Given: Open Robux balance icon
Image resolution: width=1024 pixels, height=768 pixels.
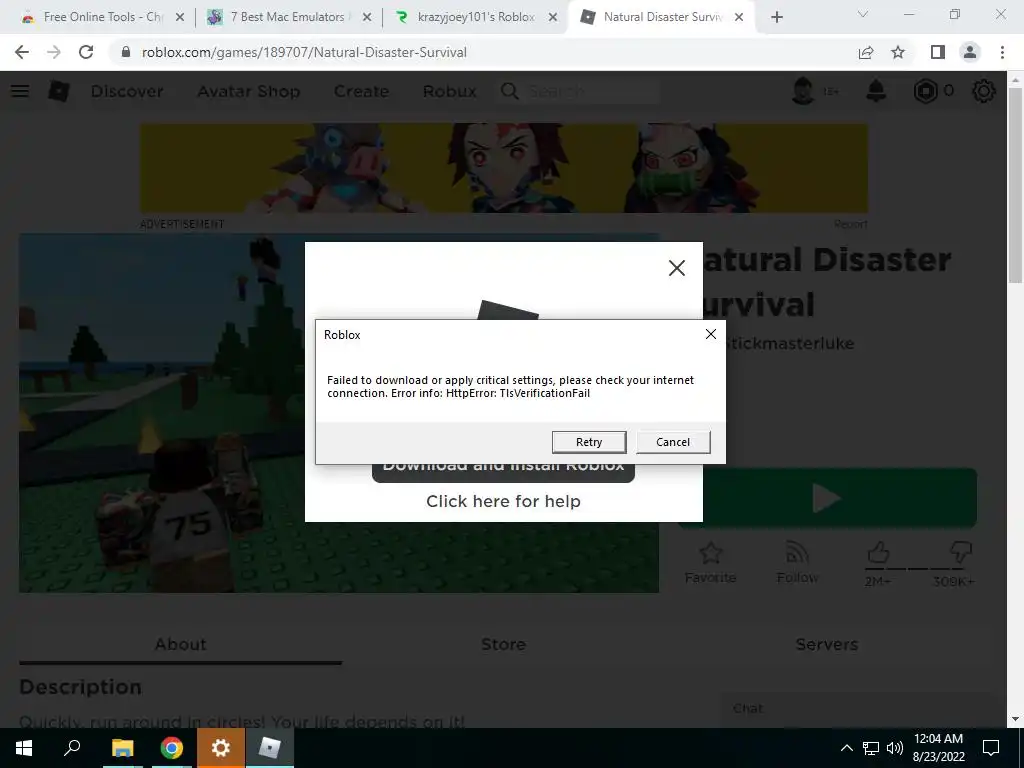Looking at the screenshot, I should (925, 91).
